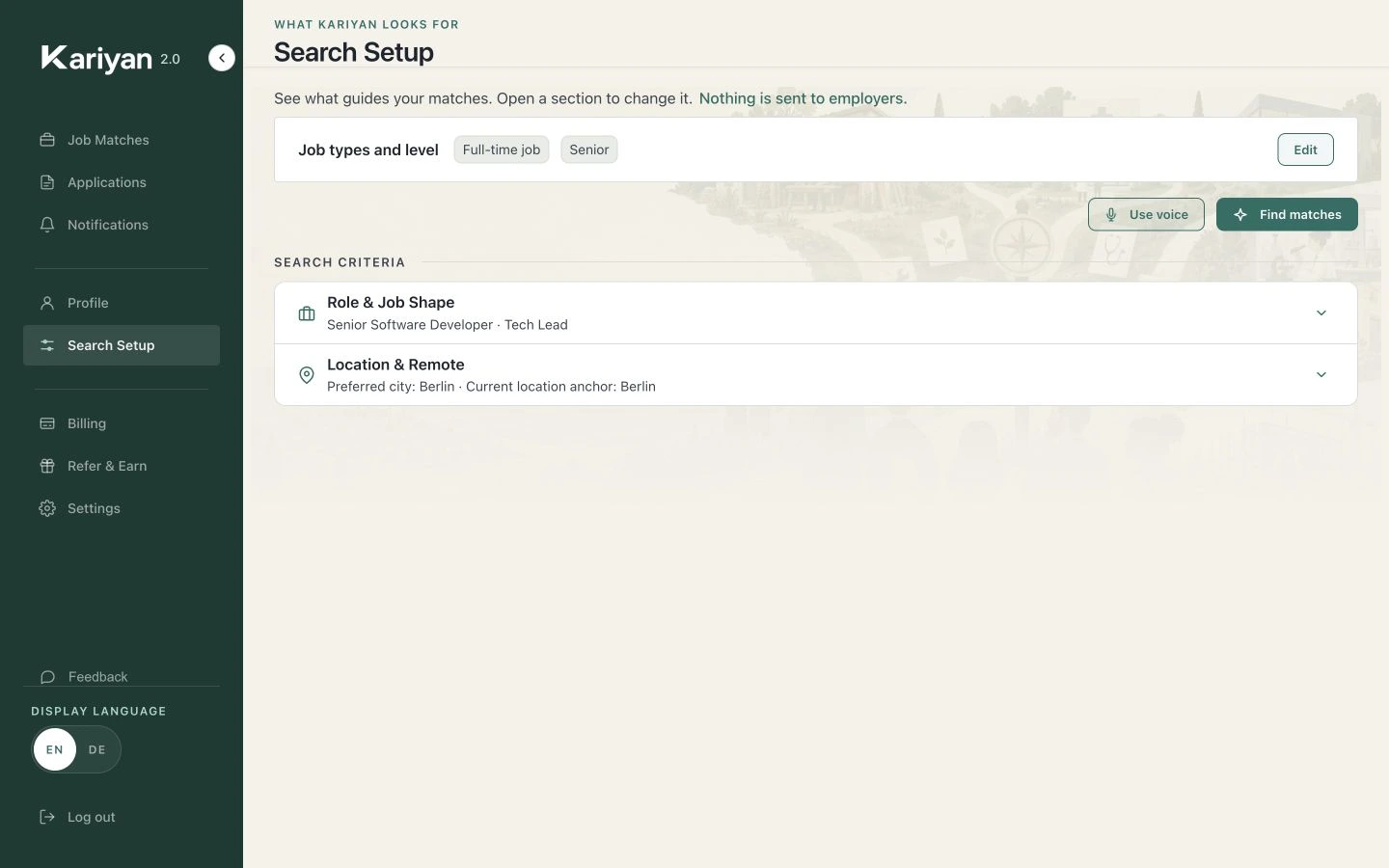1389x868 pixels.
Task: Click the Log out arrow icon
Action: click(x=47, y=817)
